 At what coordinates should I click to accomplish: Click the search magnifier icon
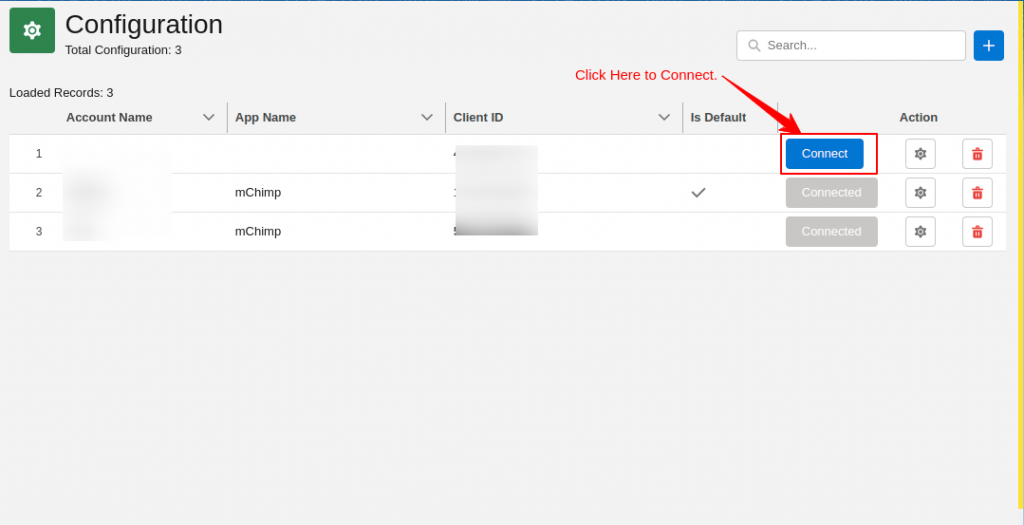tap(754, 46)
